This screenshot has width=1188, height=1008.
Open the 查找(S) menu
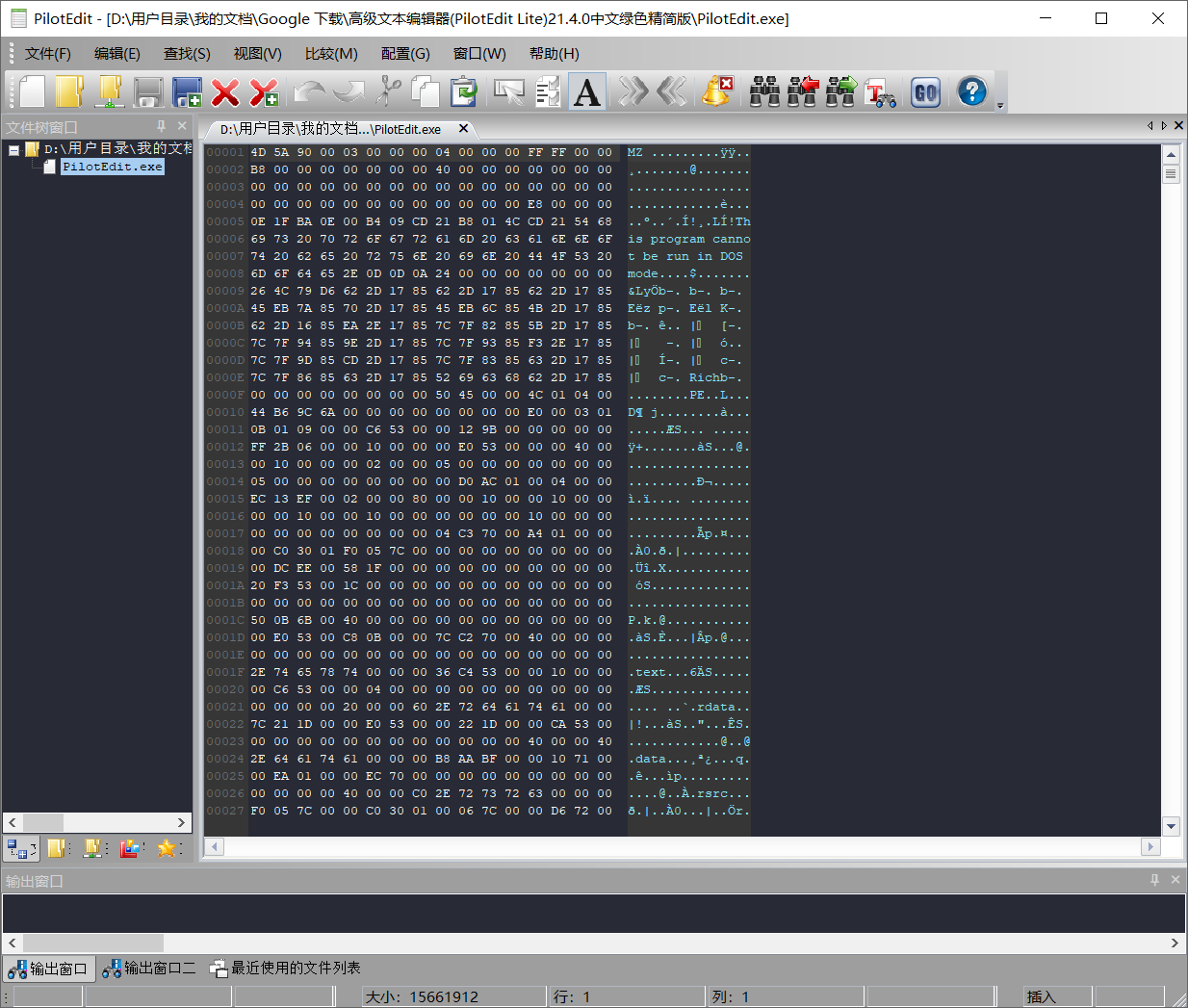187,54
